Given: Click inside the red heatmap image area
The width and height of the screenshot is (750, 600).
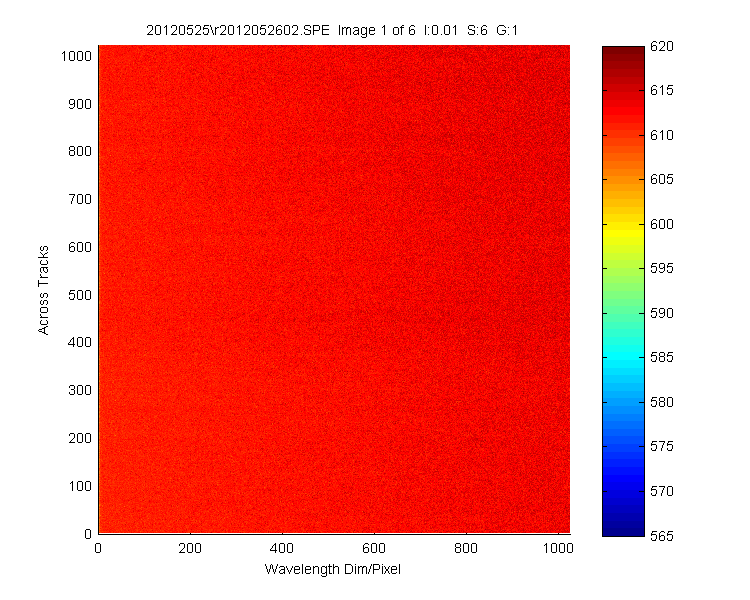Looking at the screenshot, I should click(x=334, y=289).
